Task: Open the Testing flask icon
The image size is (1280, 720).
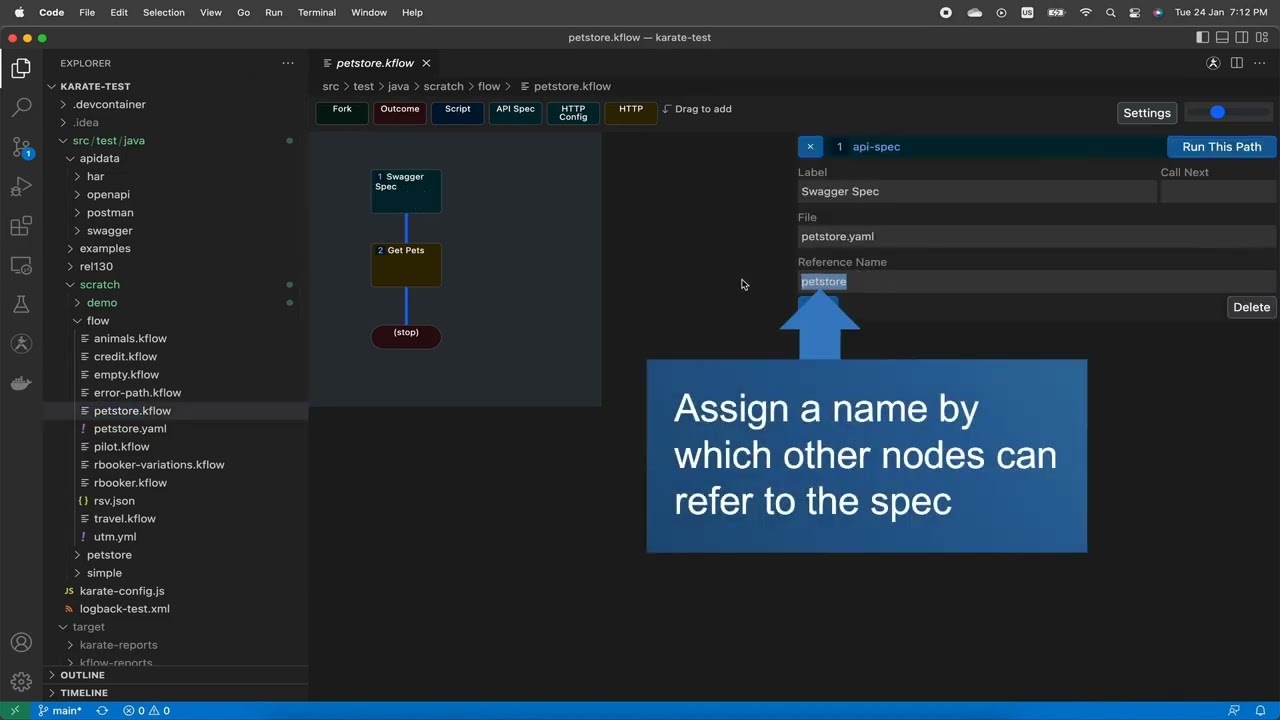Action: tap(21, 304)
